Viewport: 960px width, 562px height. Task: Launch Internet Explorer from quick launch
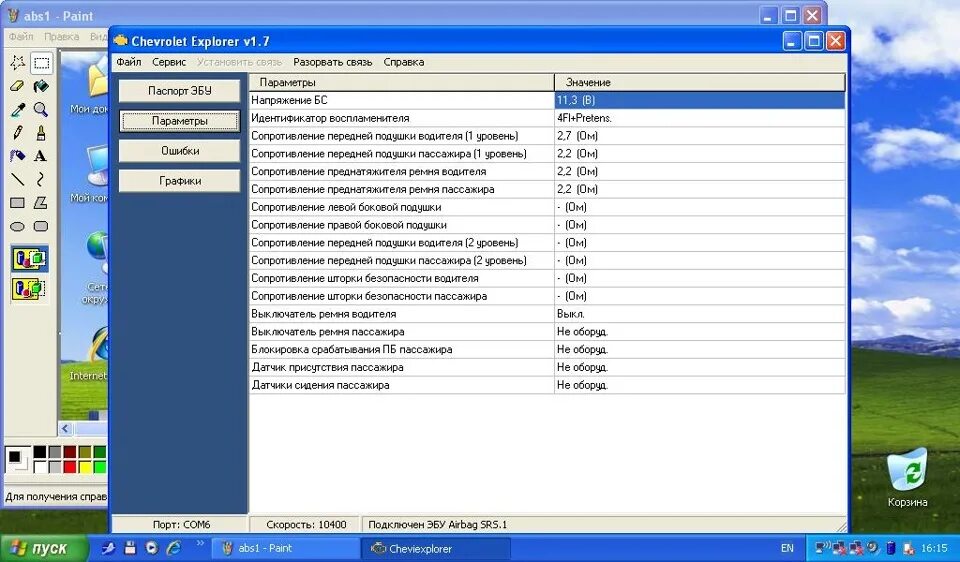[174, 548]
